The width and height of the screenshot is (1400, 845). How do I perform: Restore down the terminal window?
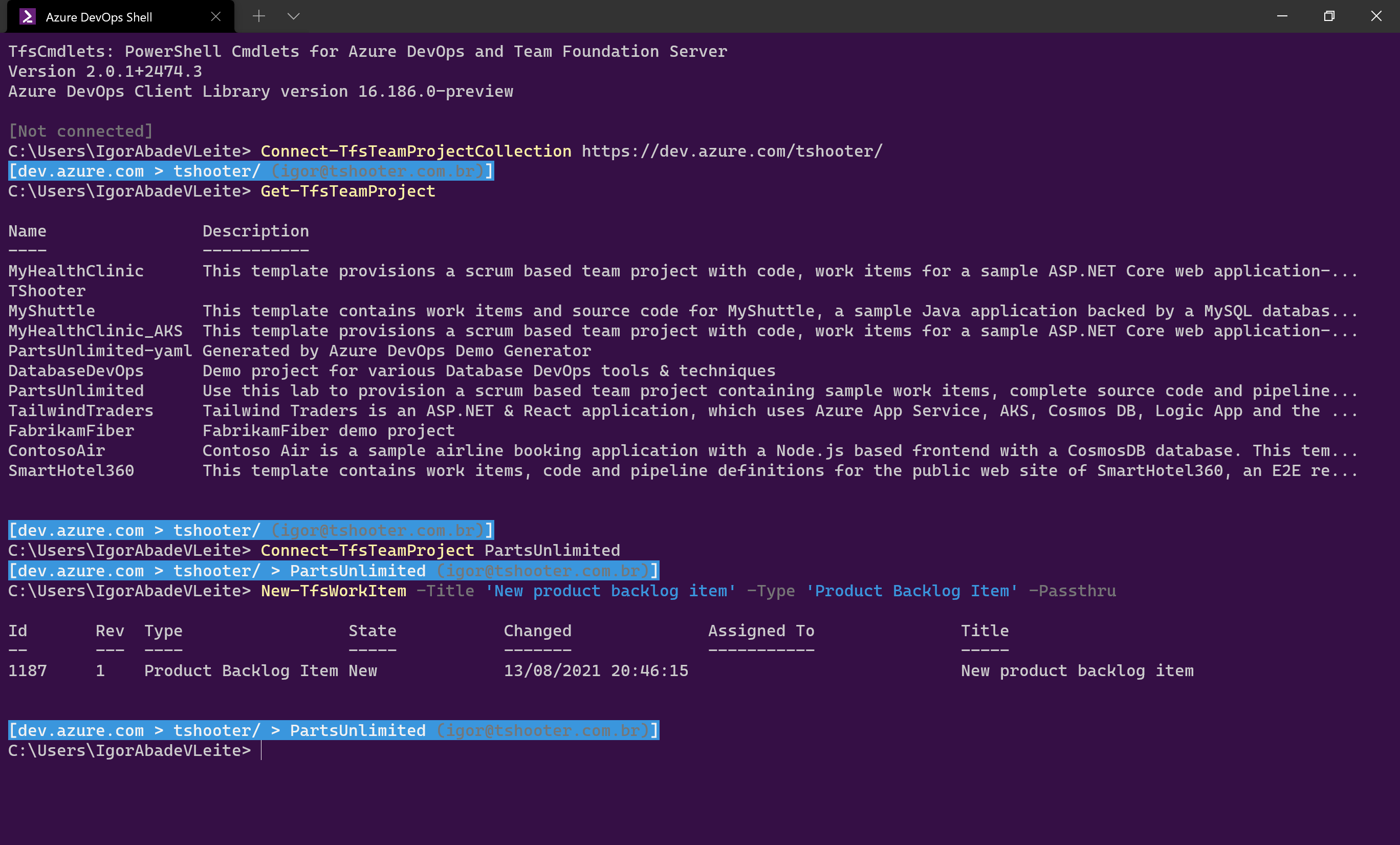click(x=1328, y=16)
